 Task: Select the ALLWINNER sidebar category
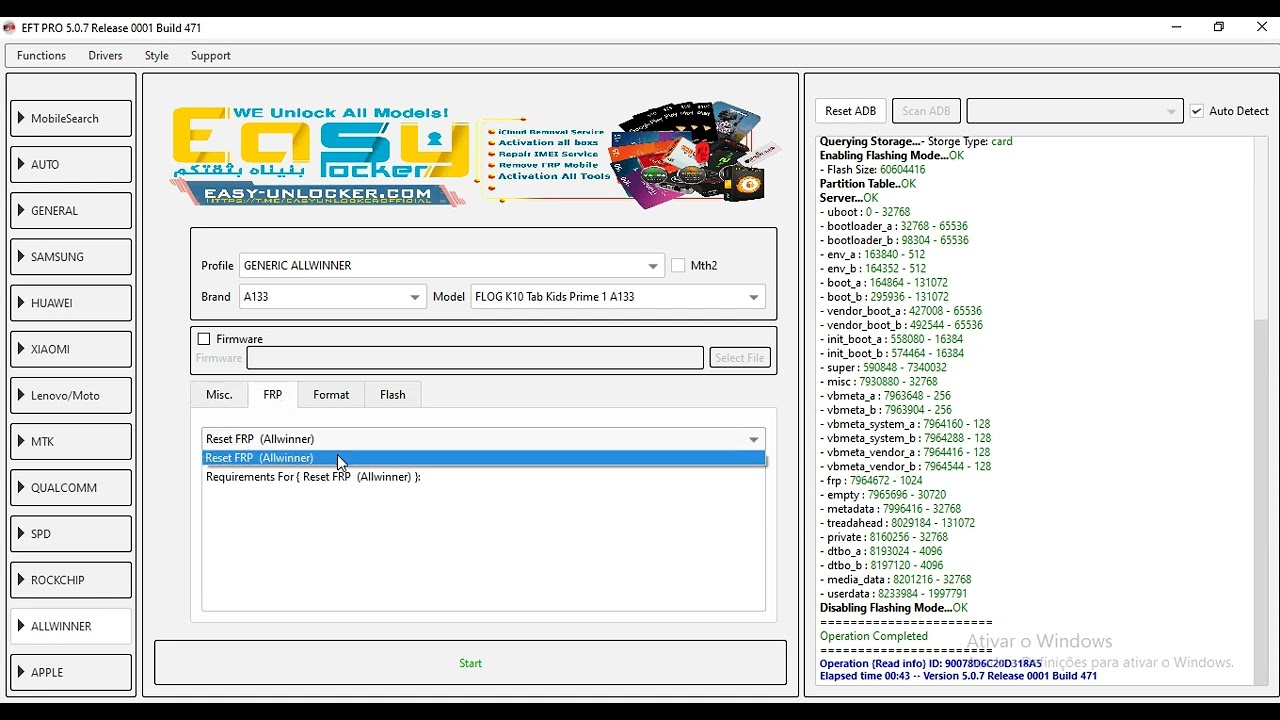(71, 626)
